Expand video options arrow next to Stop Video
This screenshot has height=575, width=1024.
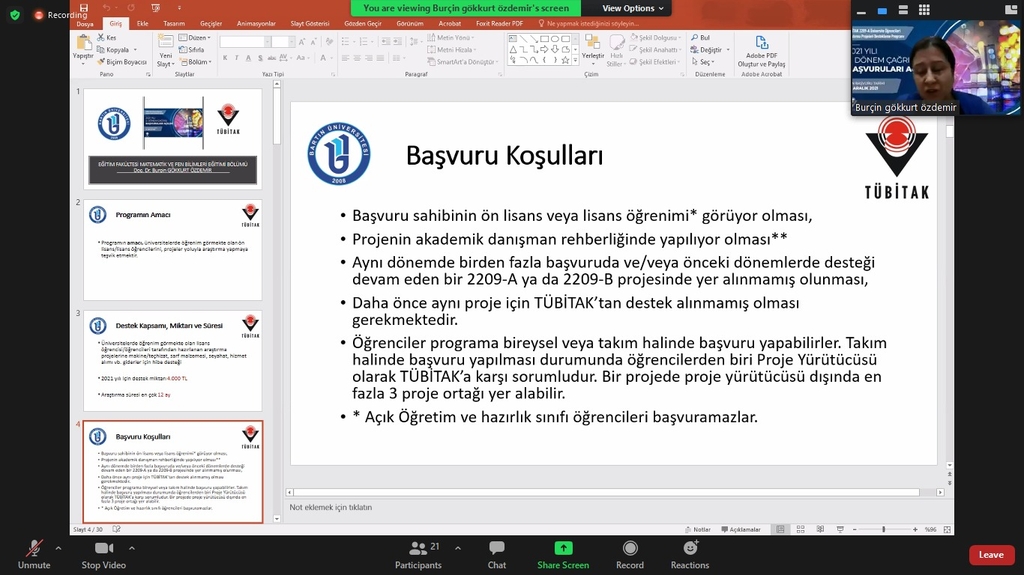point(131,548)
